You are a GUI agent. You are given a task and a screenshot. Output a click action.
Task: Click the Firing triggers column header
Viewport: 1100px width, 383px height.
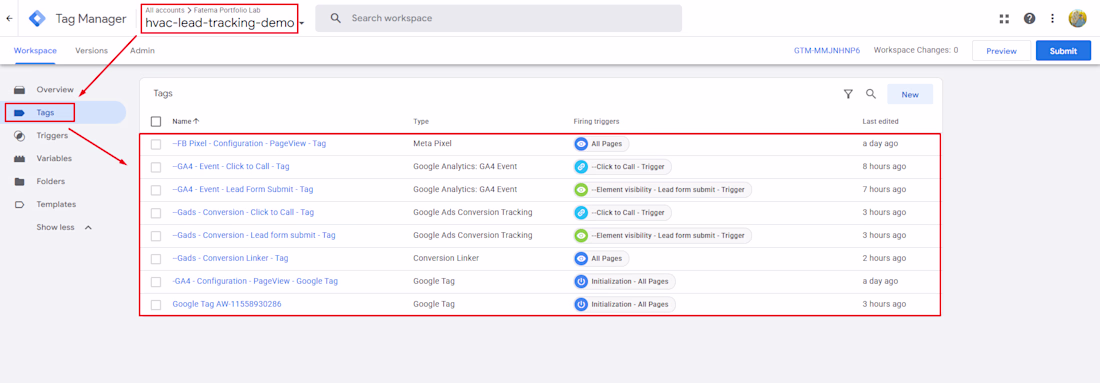[596, 121]
